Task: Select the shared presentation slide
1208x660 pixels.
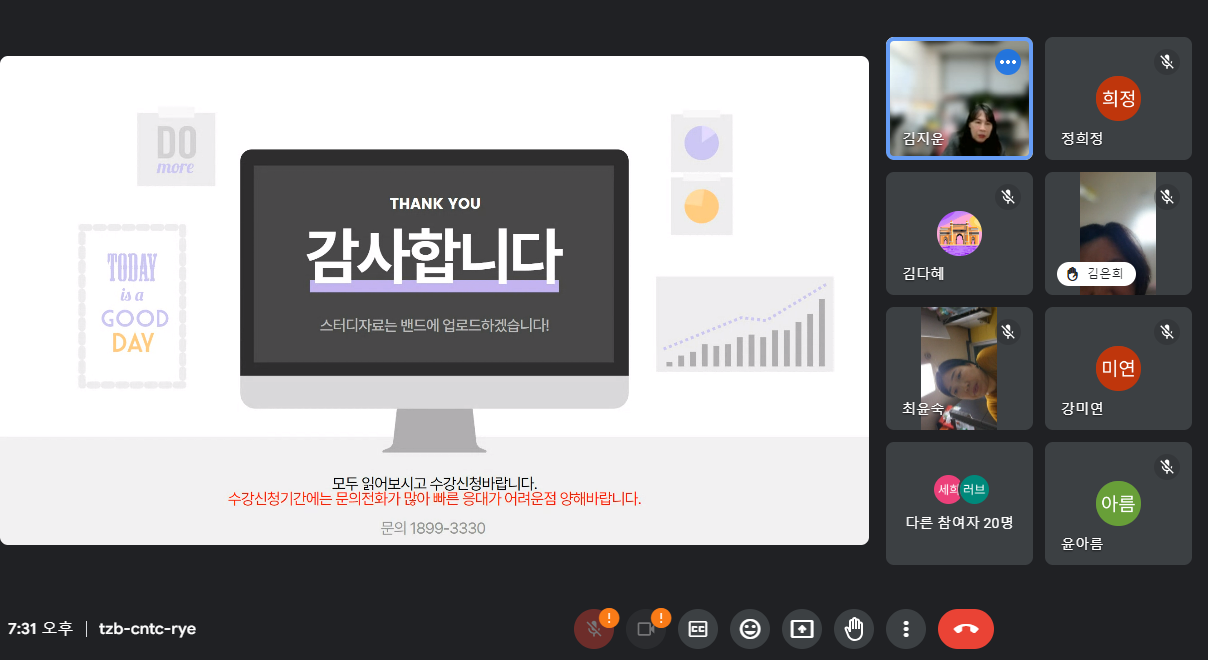Action: (434, 300)
